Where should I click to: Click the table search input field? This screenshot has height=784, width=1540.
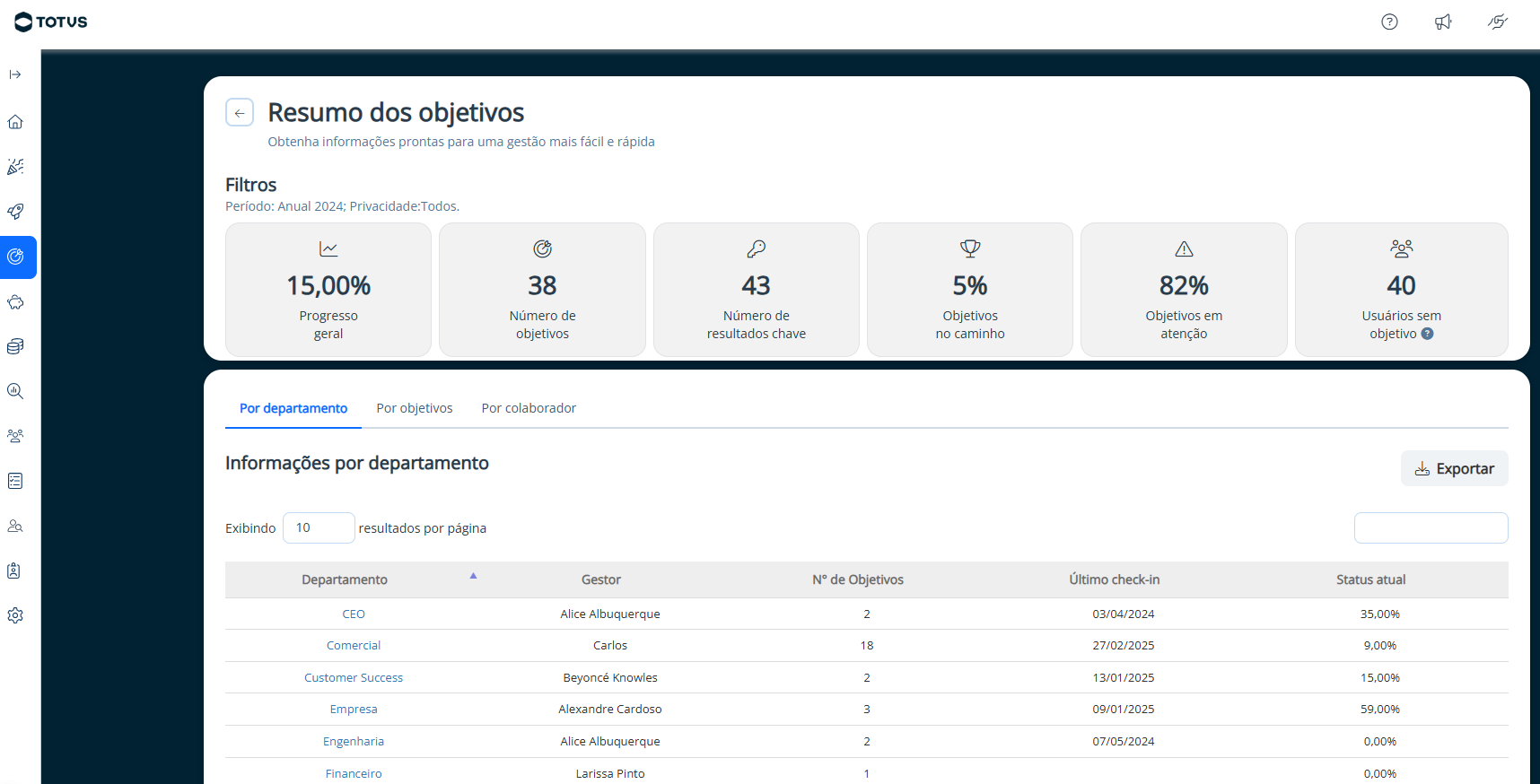[1431, 527]
